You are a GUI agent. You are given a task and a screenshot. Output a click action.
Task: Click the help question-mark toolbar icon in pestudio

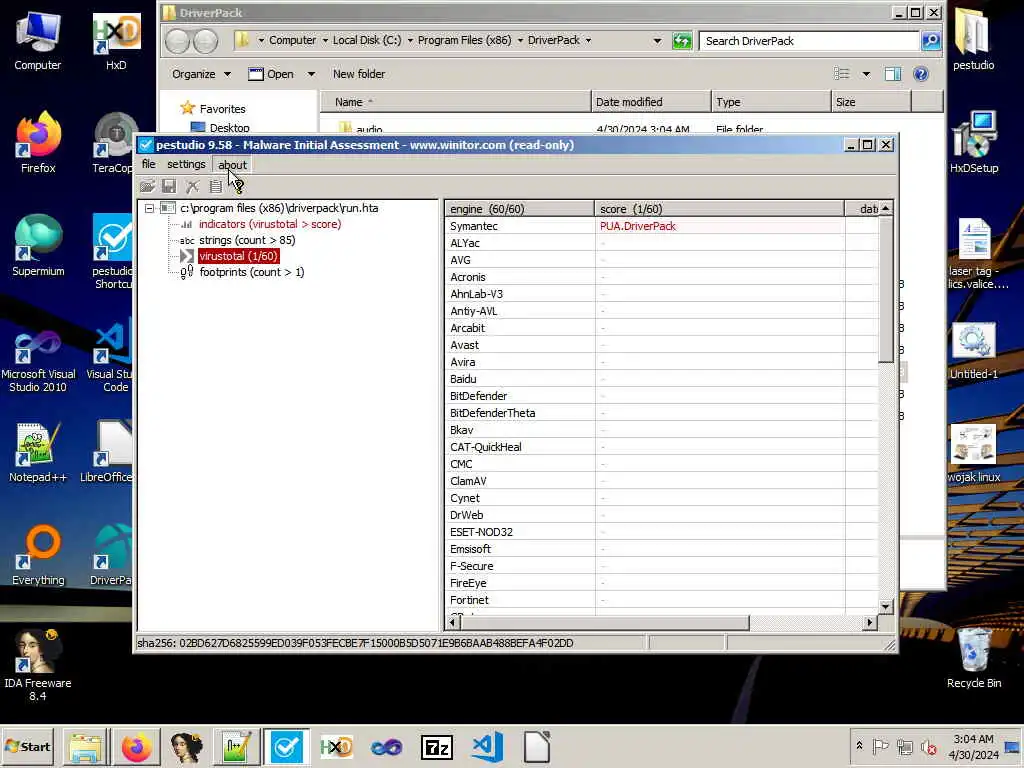pos(238,187)
